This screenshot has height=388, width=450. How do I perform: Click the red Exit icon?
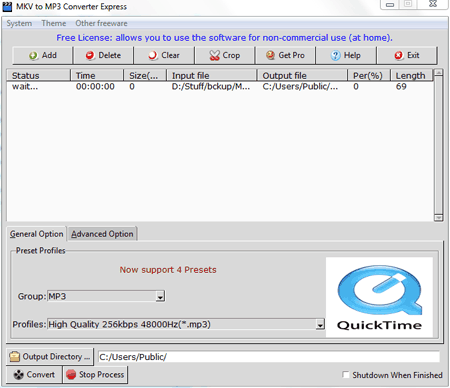tap(398, 55)
